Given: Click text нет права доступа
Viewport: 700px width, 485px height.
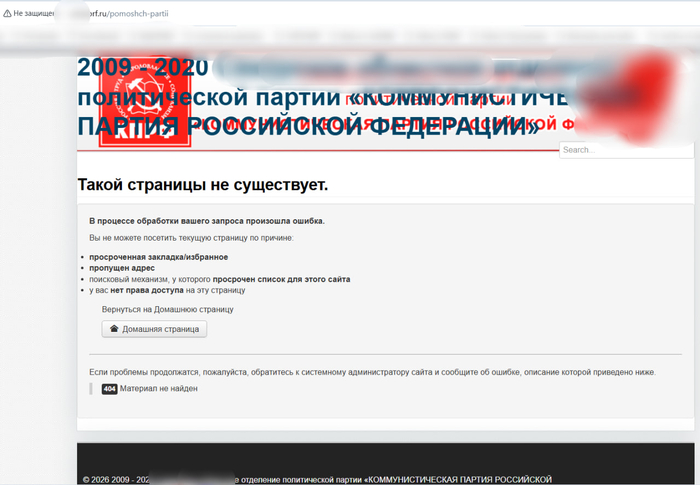Looking at the screenshot, I should tap(147, 290).
